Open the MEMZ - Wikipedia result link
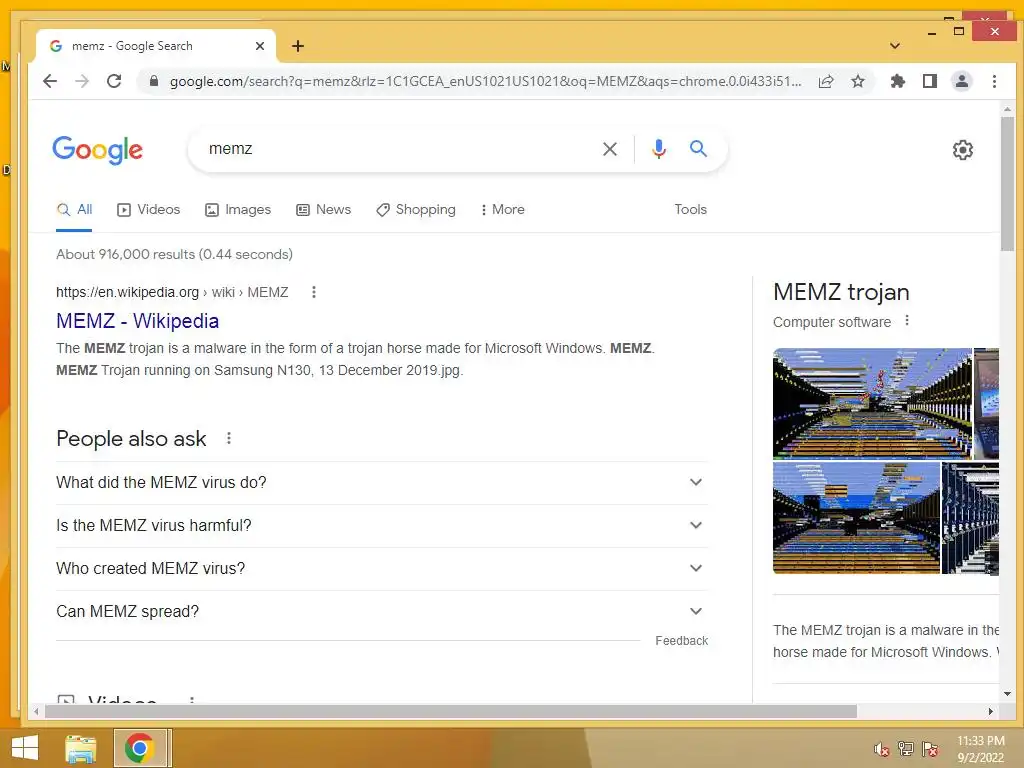1024x768 pixels. [x=137, y=321]
